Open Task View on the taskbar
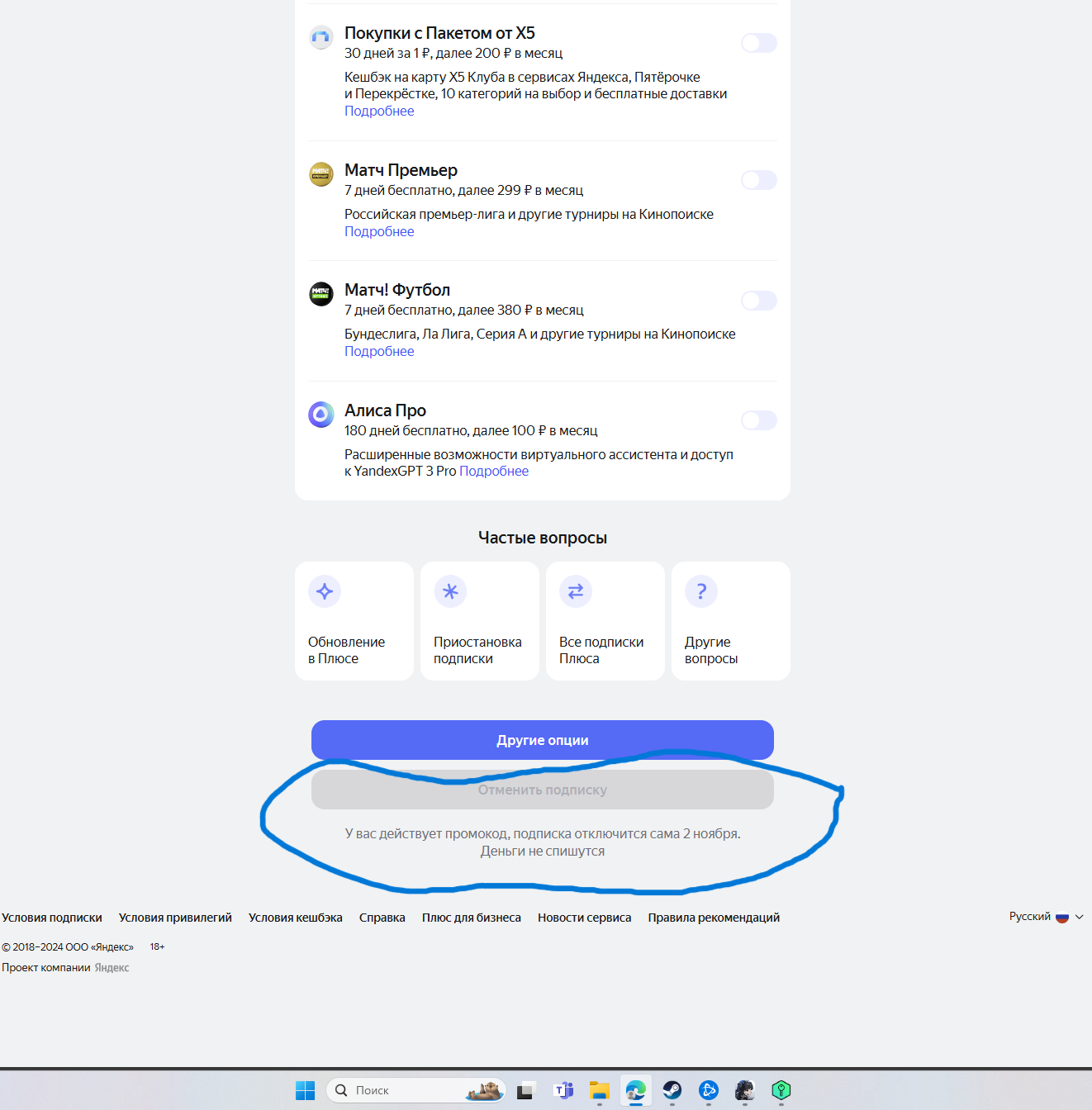Viewport: 1092px width, 1110px height. click(x=527, y=1090)
